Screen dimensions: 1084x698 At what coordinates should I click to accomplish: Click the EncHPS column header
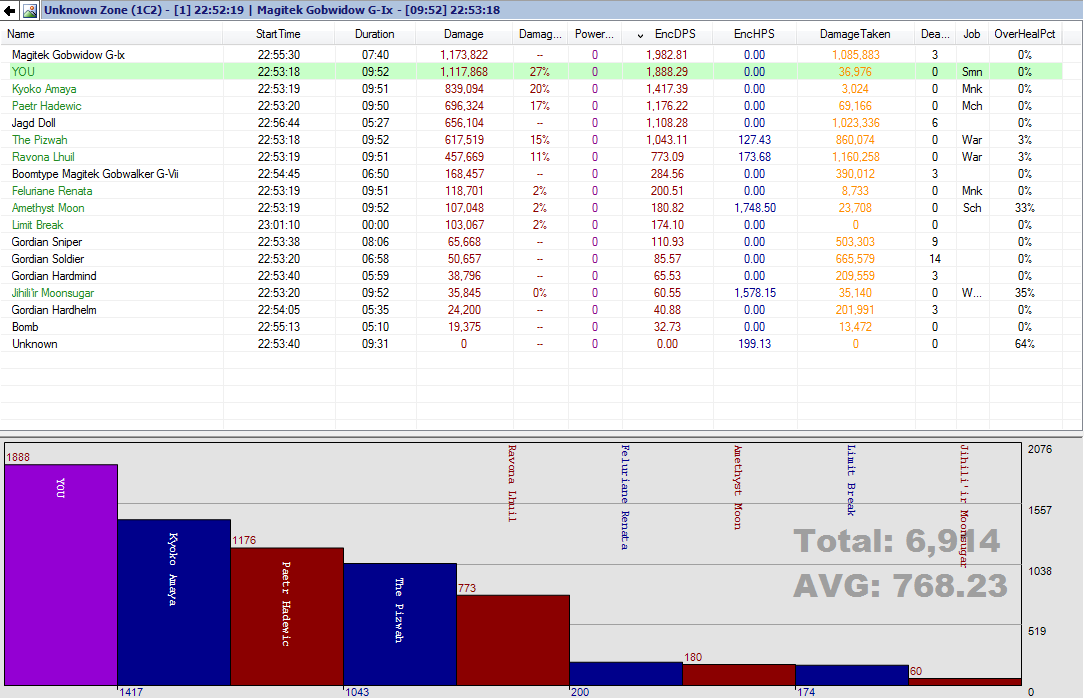(754, 34)
